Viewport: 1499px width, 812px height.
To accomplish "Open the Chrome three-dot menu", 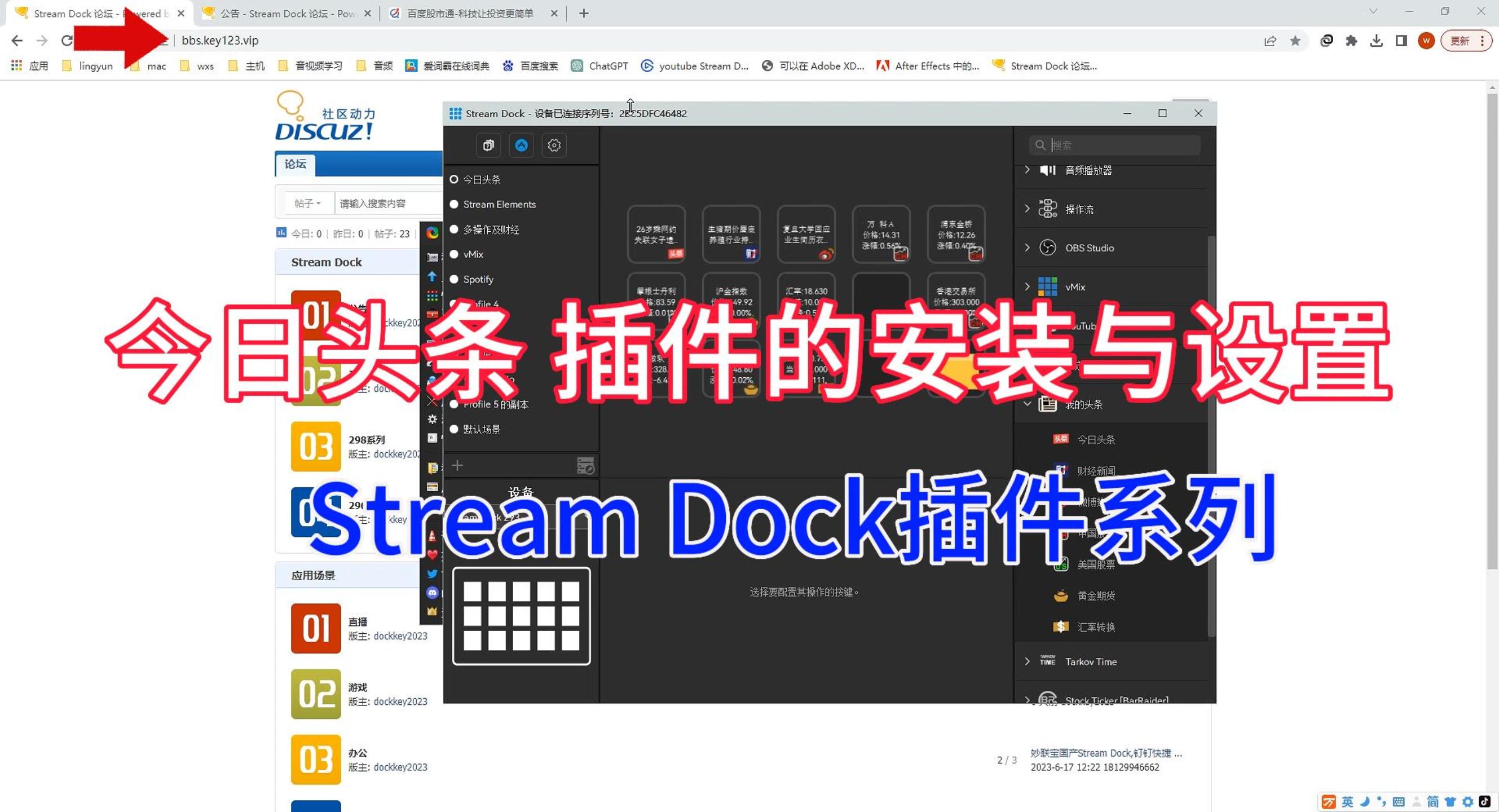I will (x=1482, y=41).
